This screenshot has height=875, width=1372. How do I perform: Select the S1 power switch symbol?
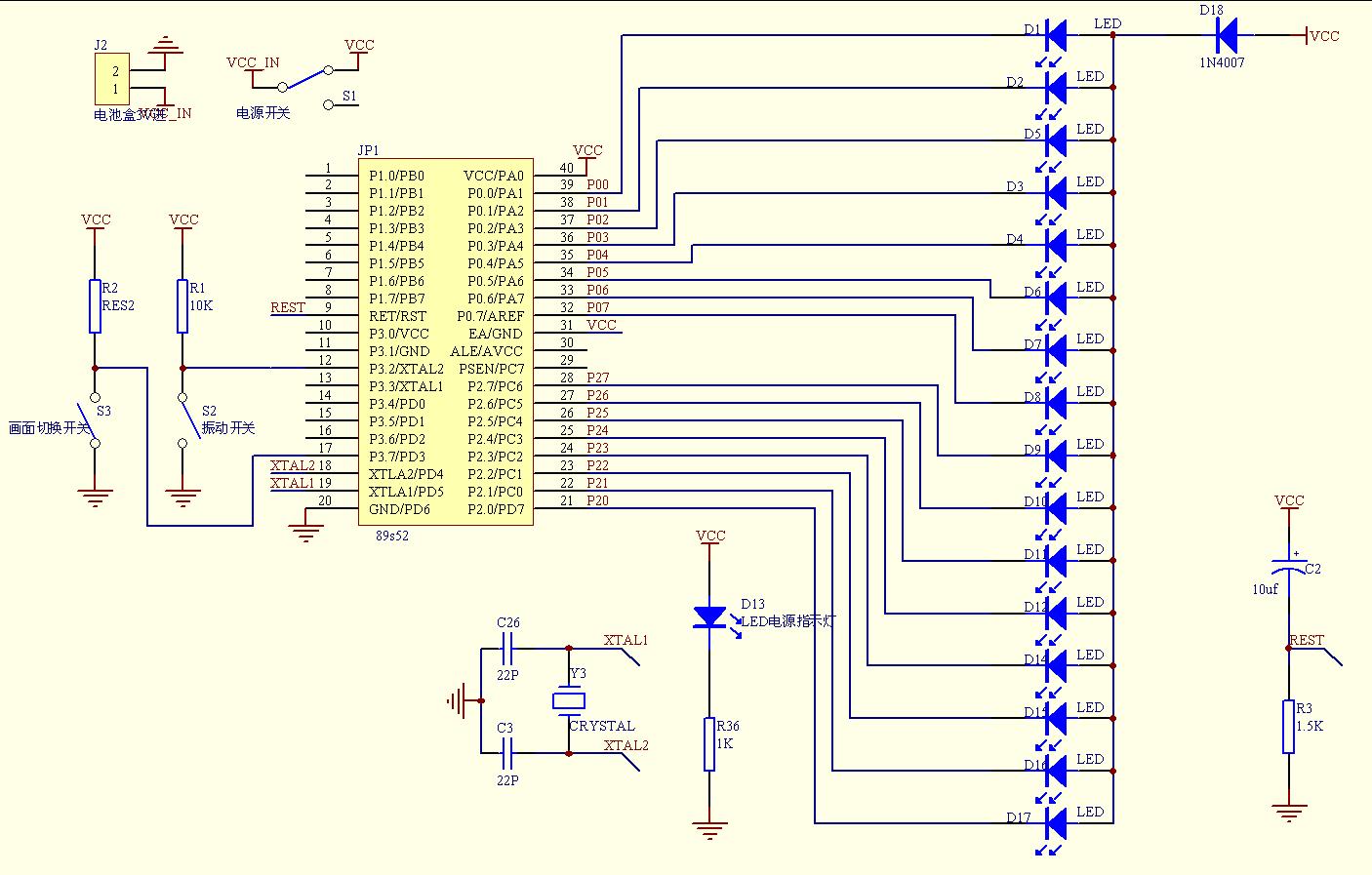(x=303, y=78)
